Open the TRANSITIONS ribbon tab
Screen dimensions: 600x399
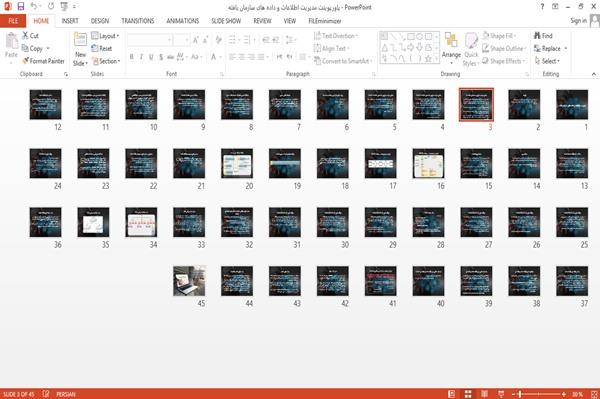(138, 21)
